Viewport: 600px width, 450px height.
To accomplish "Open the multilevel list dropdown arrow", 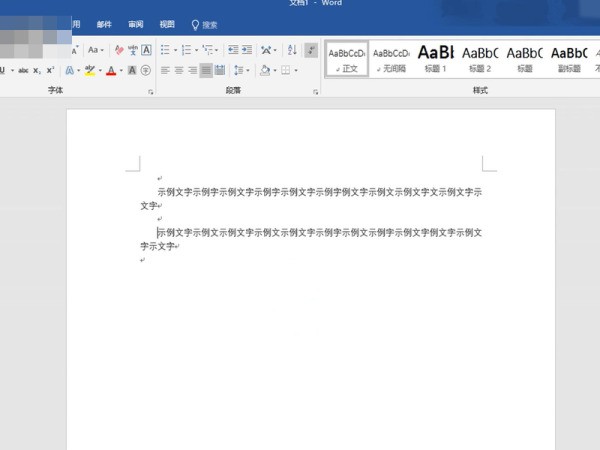I will (217, 50).
